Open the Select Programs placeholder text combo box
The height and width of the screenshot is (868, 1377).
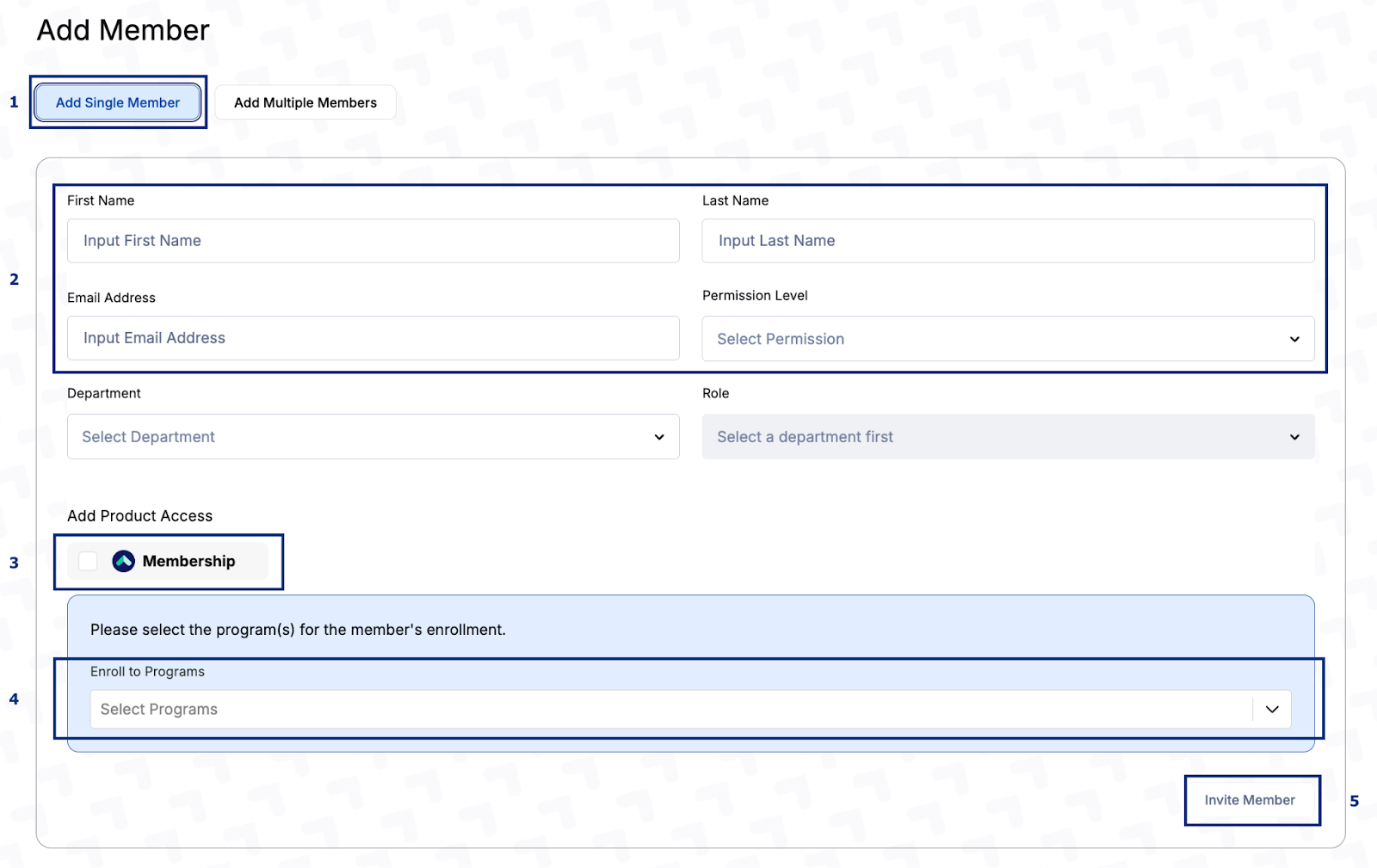click(159, 710)
